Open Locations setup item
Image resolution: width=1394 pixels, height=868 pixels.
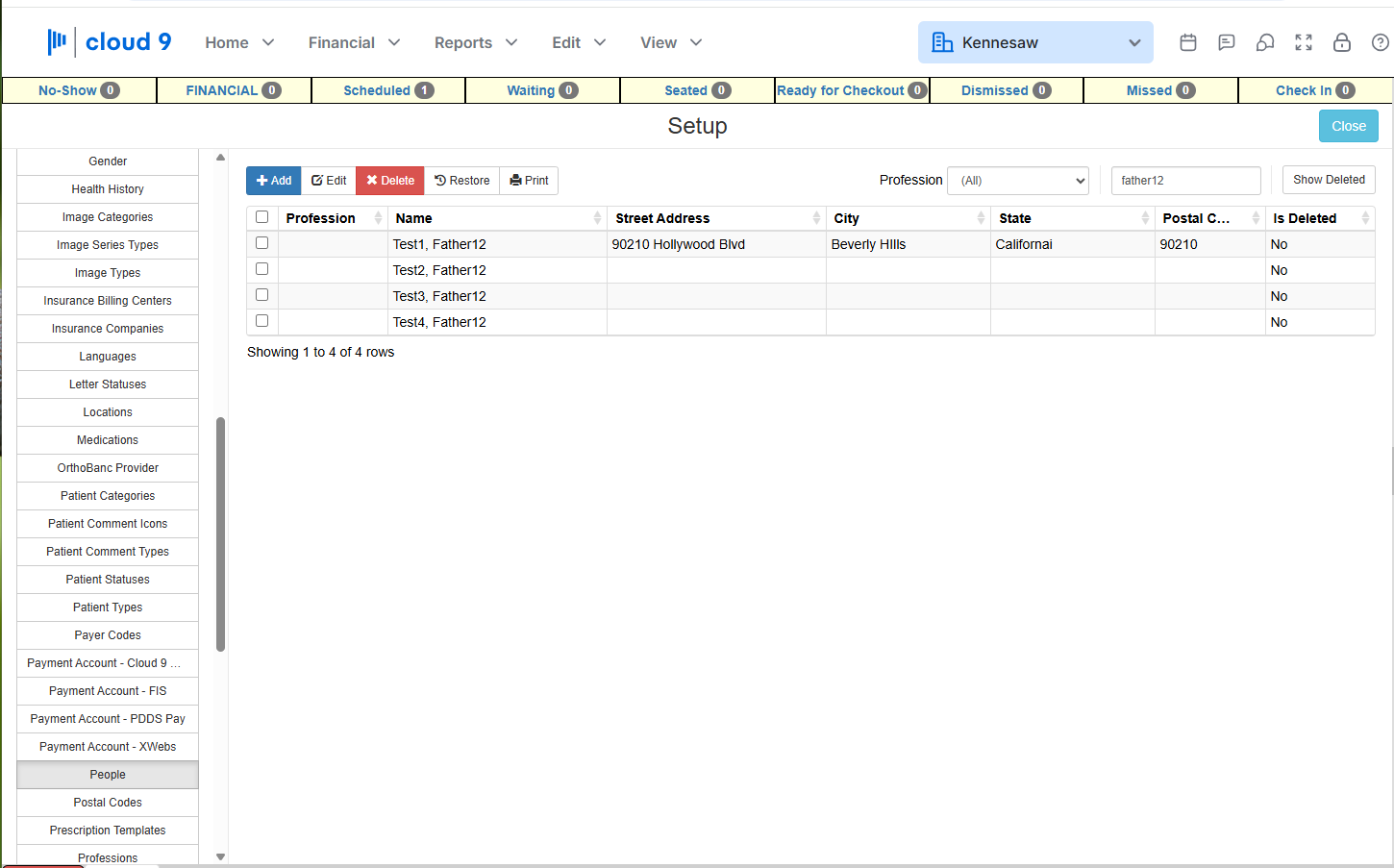pyautogui.click(x=108, y=412)
